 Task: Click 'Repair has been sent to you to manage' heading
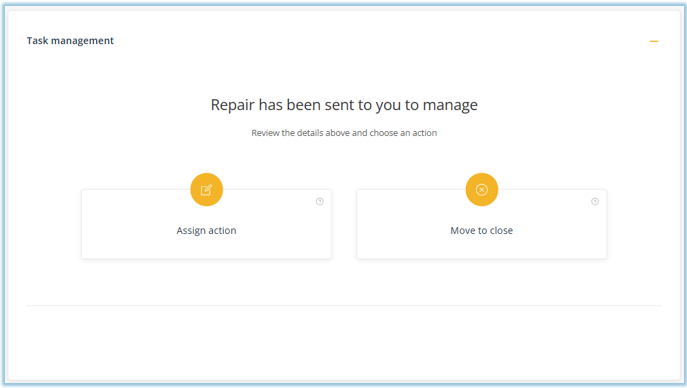click(344, 105)
